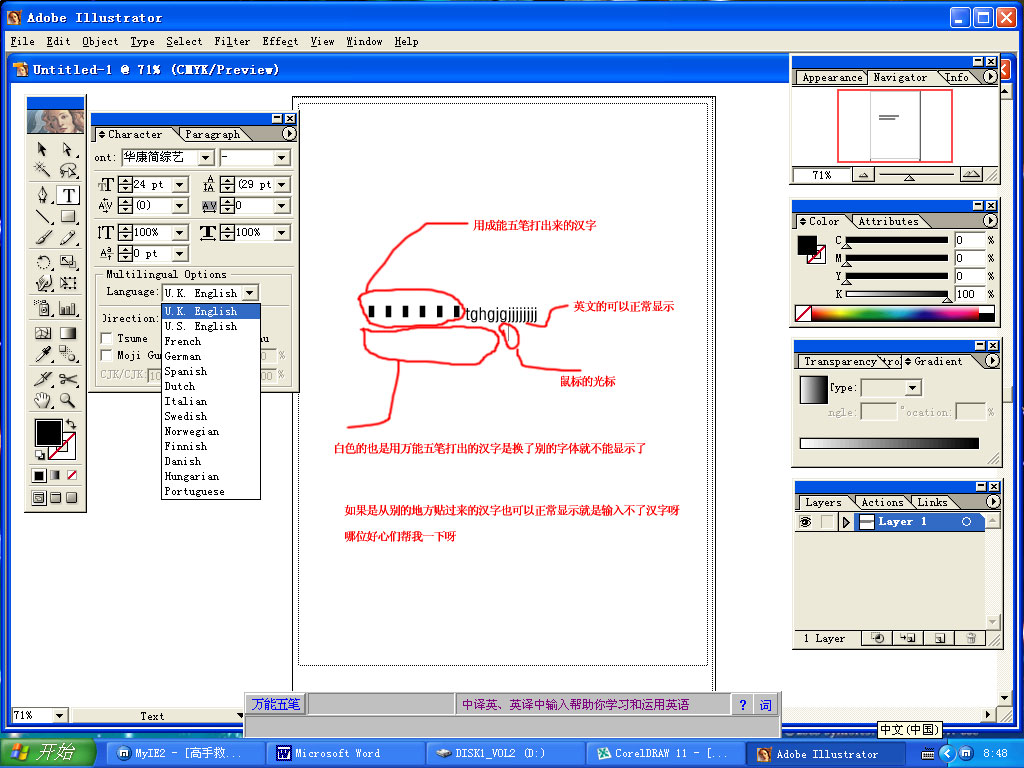Open the zoom level 71% dropdown at bottom
The image size is (1024, 768).
(59, 716)
